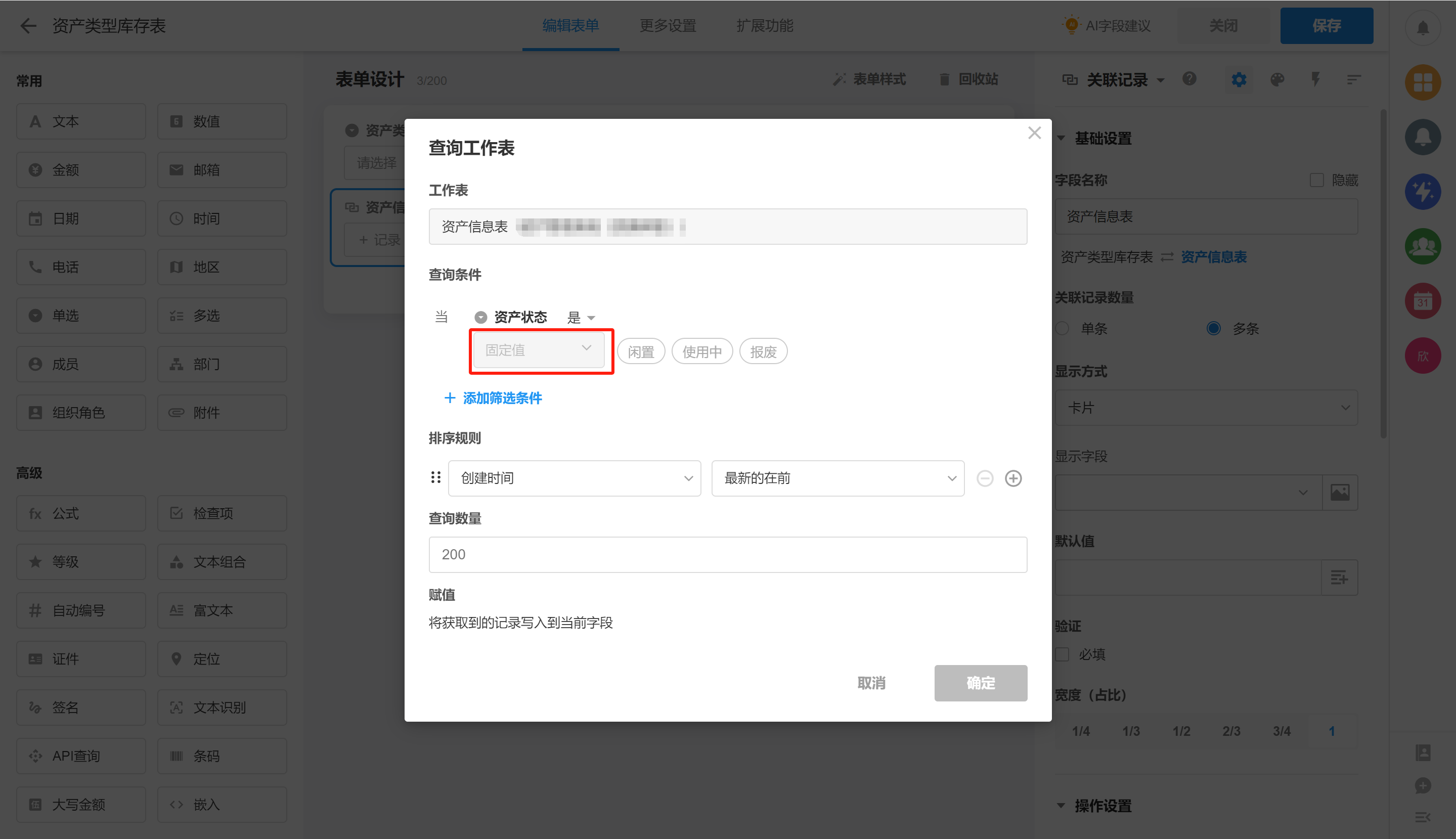Select the 单条 radio option
Screen dimensions: 1456x839
point(1062,328)
